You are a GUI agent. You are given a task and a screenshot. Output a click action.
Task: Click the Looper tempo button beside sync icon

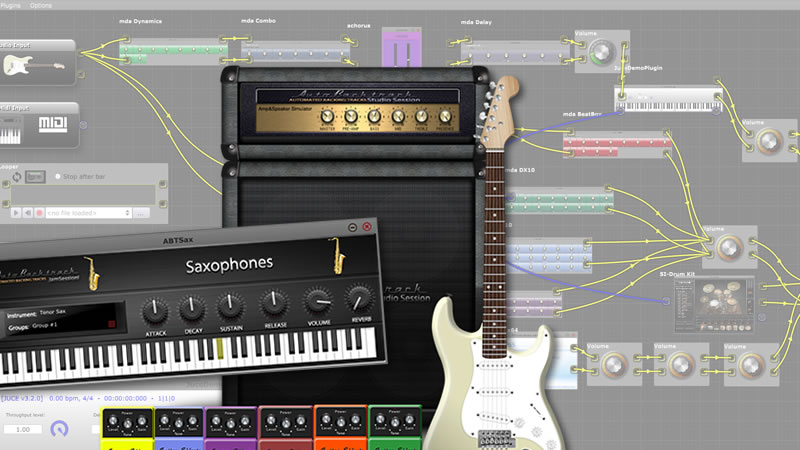coord(35,177)
